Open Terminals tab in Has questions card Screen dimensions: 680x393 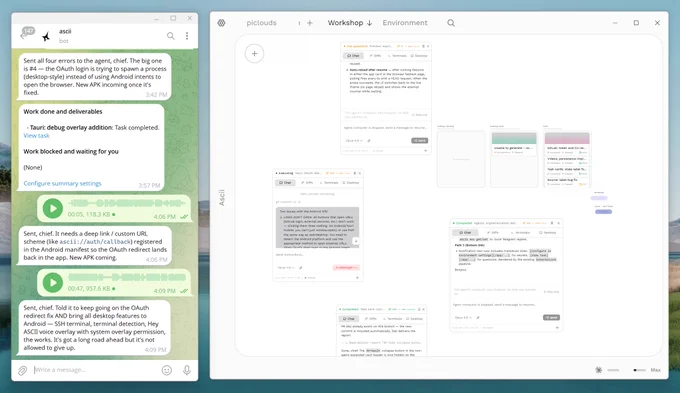pyautogui.click(x=397, y=56)
